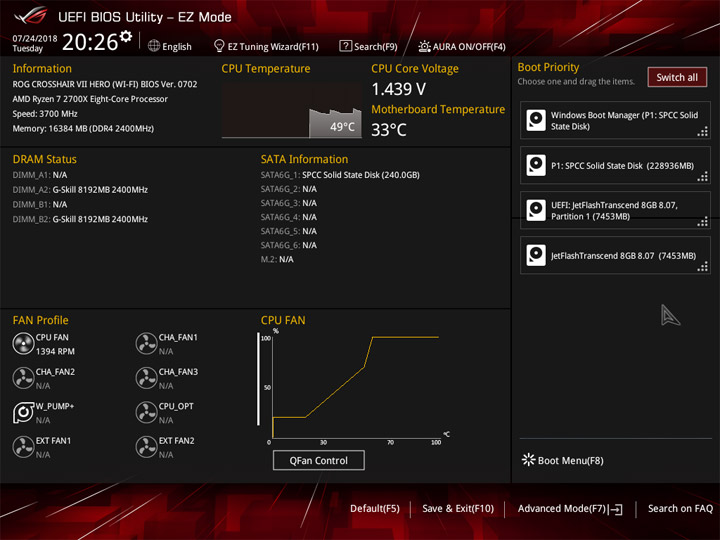This screenshot has width=720, height=540.
Task: Click Memory: 16384 MB line
Action: (x=83, y=129)
